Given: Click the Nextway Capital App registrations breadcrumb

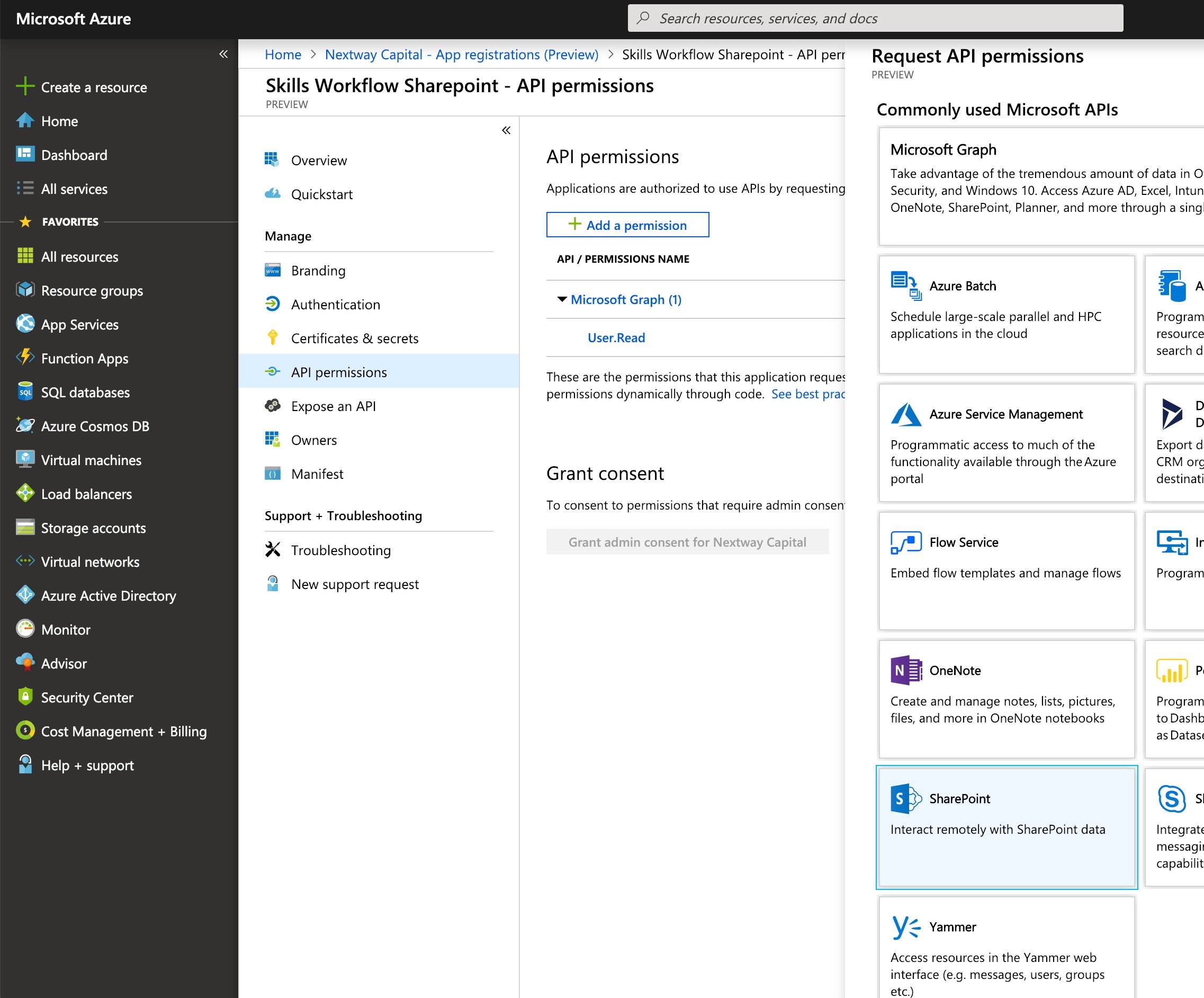Looking at the screenshot, I should pyautogui.click(x=461, y=55).
